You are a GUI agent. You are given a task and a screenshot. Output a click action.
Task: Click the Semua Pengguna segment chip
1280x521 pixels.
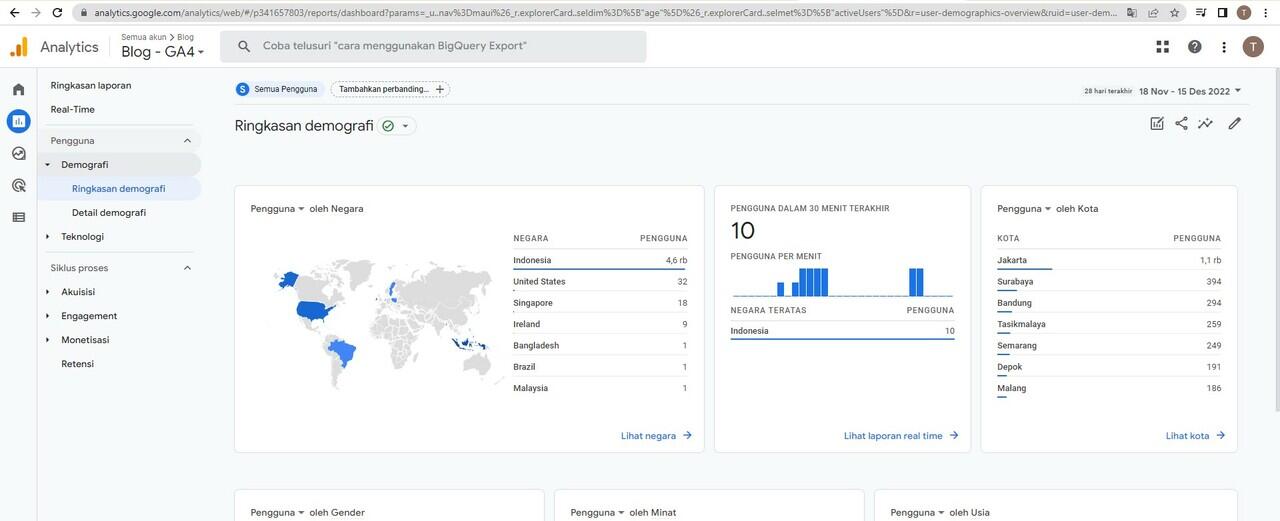[277, 89]
